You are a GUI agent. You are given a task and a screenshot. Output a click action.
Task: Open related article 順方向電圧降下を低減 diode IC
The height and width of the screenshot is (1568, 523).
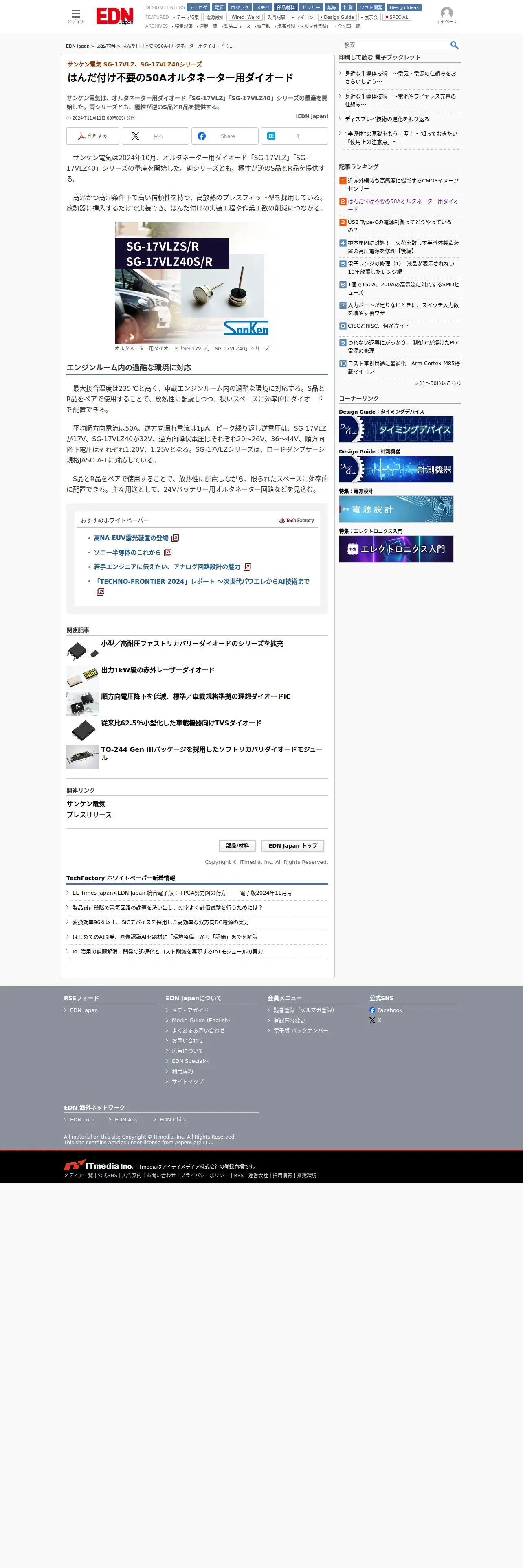[196, 696]
